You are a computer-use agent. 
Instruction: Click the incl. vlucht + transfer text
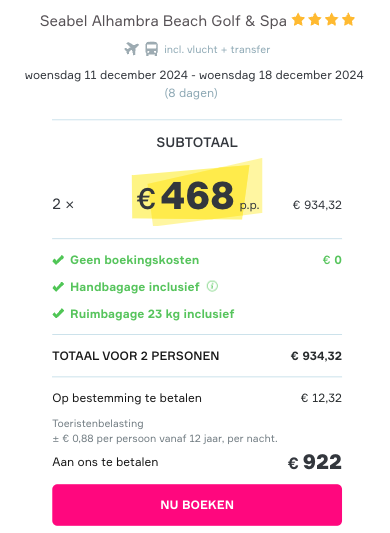(x=217, y=50)
